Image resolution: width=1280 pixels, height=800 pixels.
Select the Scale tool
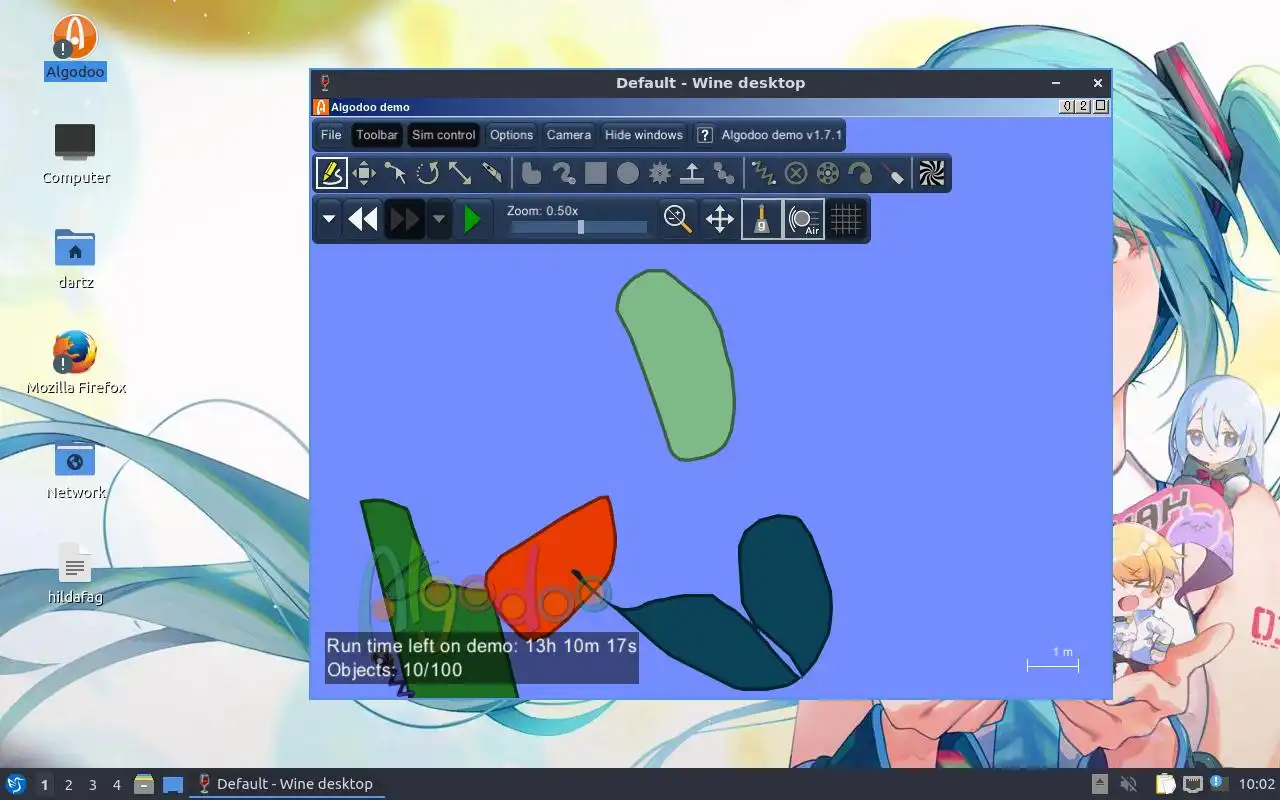(460, 174)
